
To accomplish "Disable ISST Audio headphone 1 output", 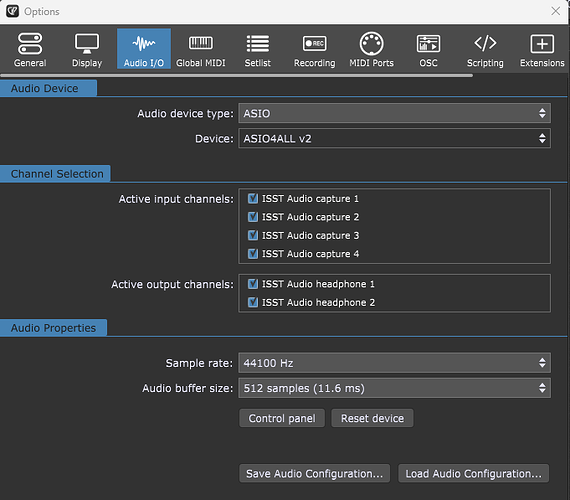I will point(253,284).
